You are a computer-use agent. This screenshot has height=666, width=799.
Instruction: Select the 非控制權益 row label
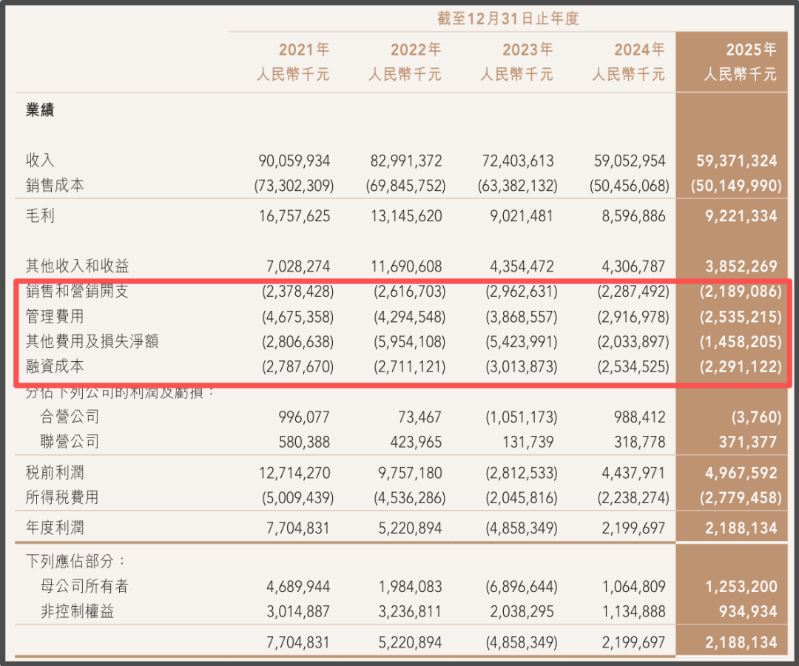84,611
